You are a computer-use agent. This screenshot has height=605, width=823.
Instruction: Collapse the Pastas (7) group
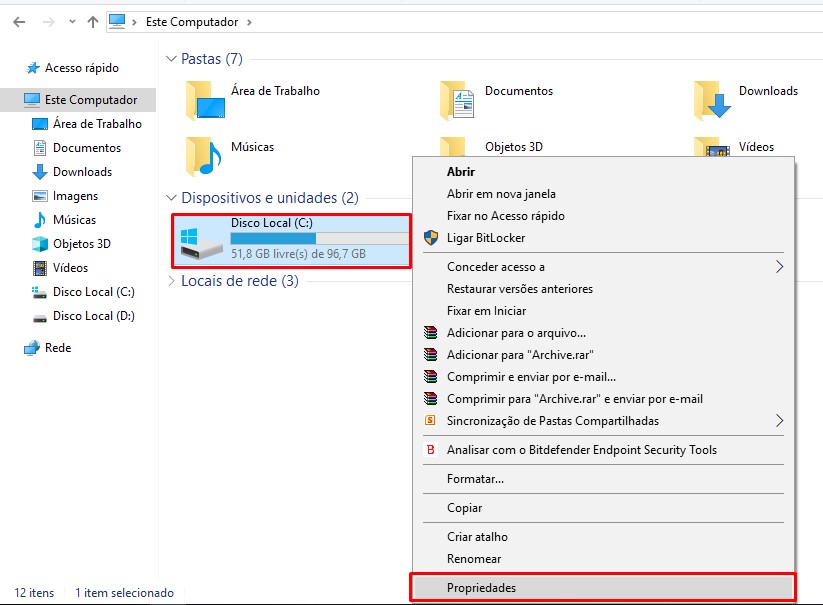point(171,59)
